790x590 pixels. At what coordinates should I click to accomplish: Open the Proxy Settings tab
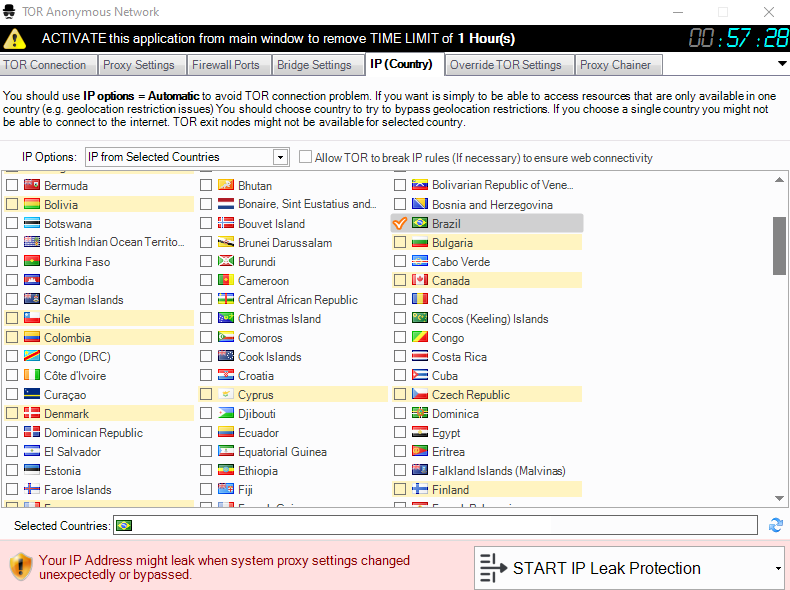[142, 65]
